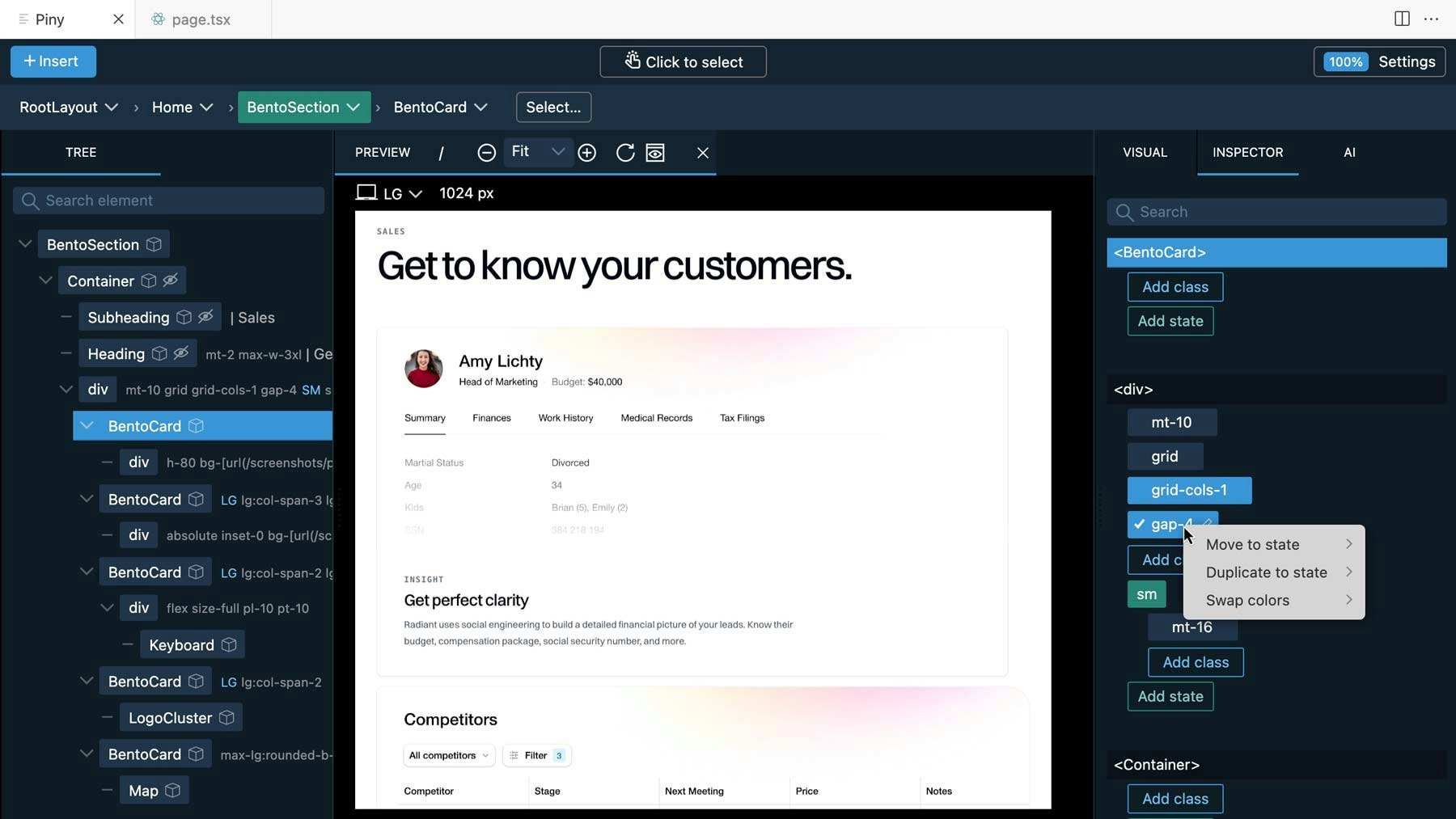Switch to the INSPECTOR tab
Image resolution: width=1456 pixels, height=819 pixels.
(1247, 152)
